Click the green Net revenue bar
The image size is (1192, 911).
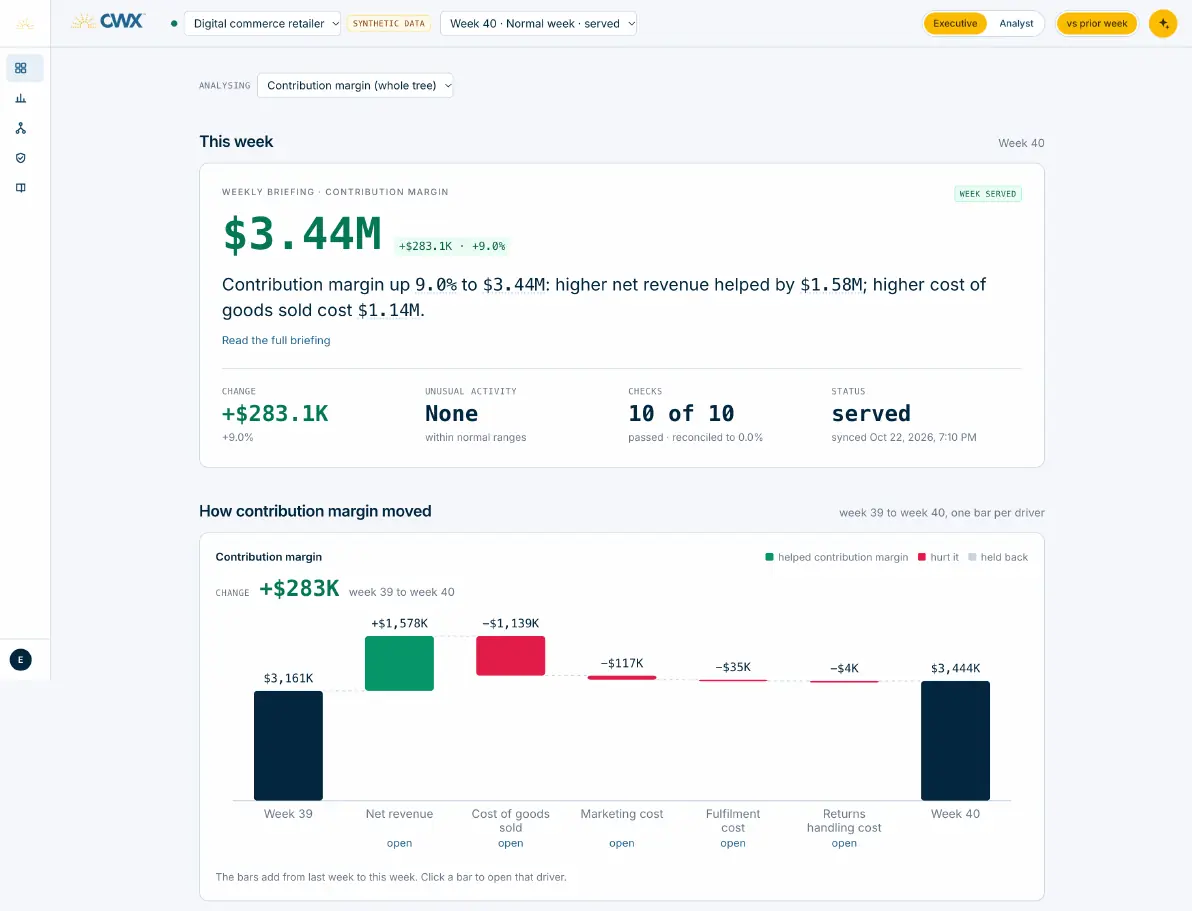point(399,663)
